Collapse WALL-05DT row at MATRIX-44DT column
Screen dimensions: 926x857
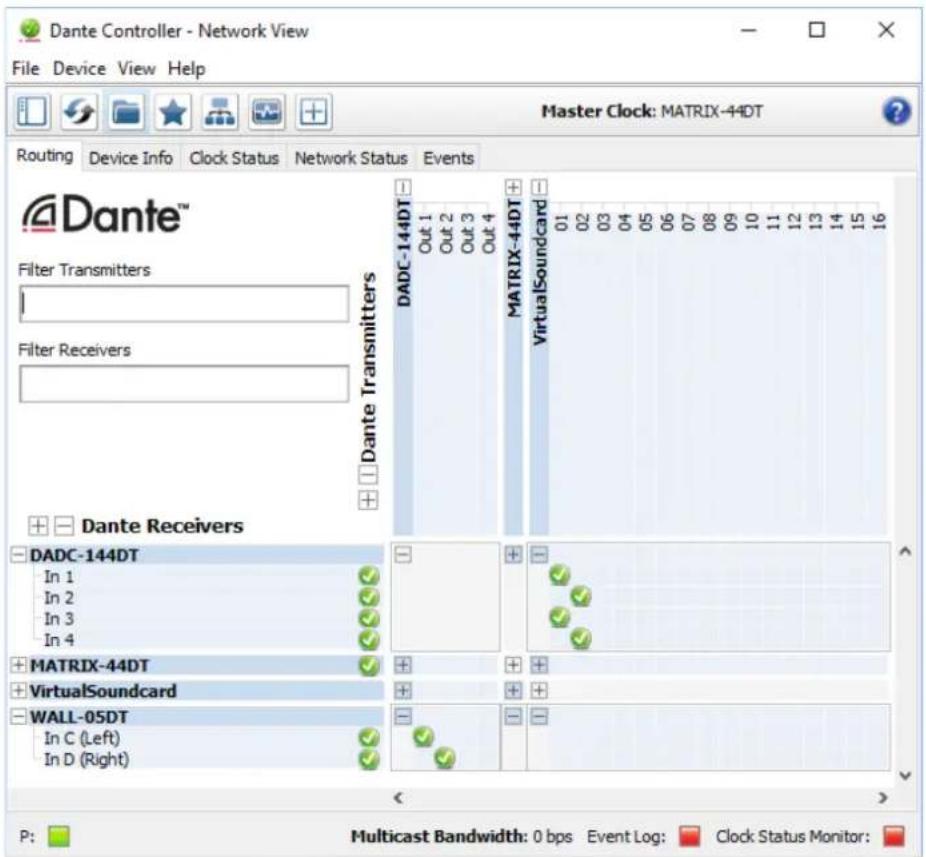tap(513, 716)
